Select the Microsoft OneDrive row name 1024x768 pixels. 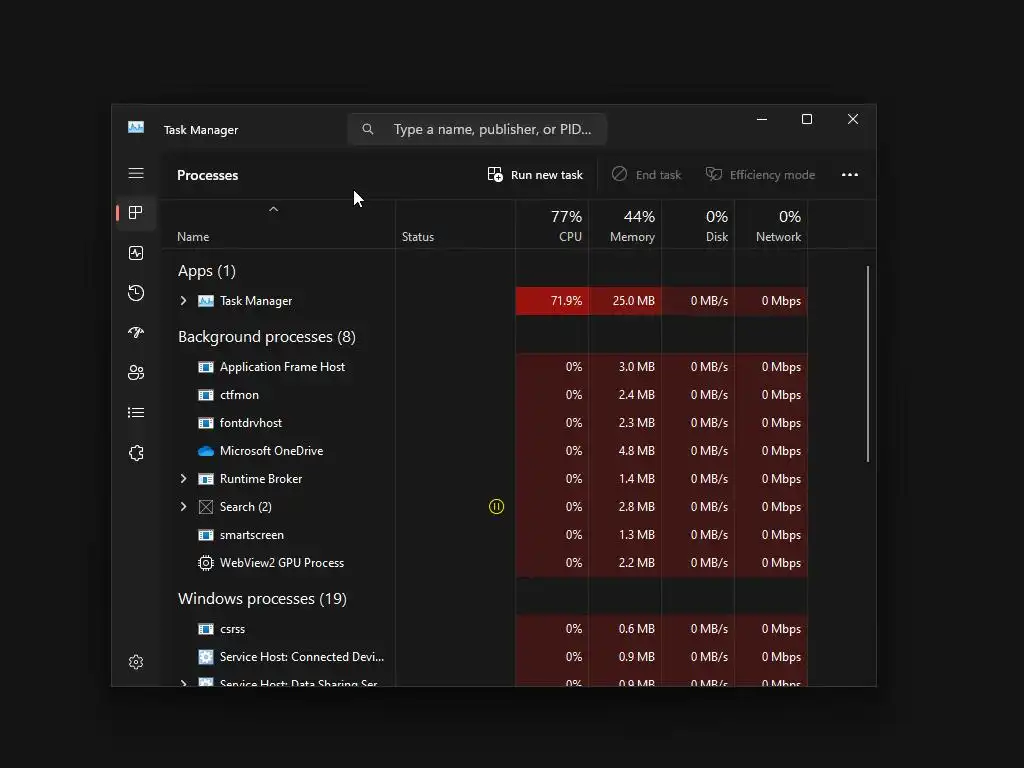coord(271,451)
